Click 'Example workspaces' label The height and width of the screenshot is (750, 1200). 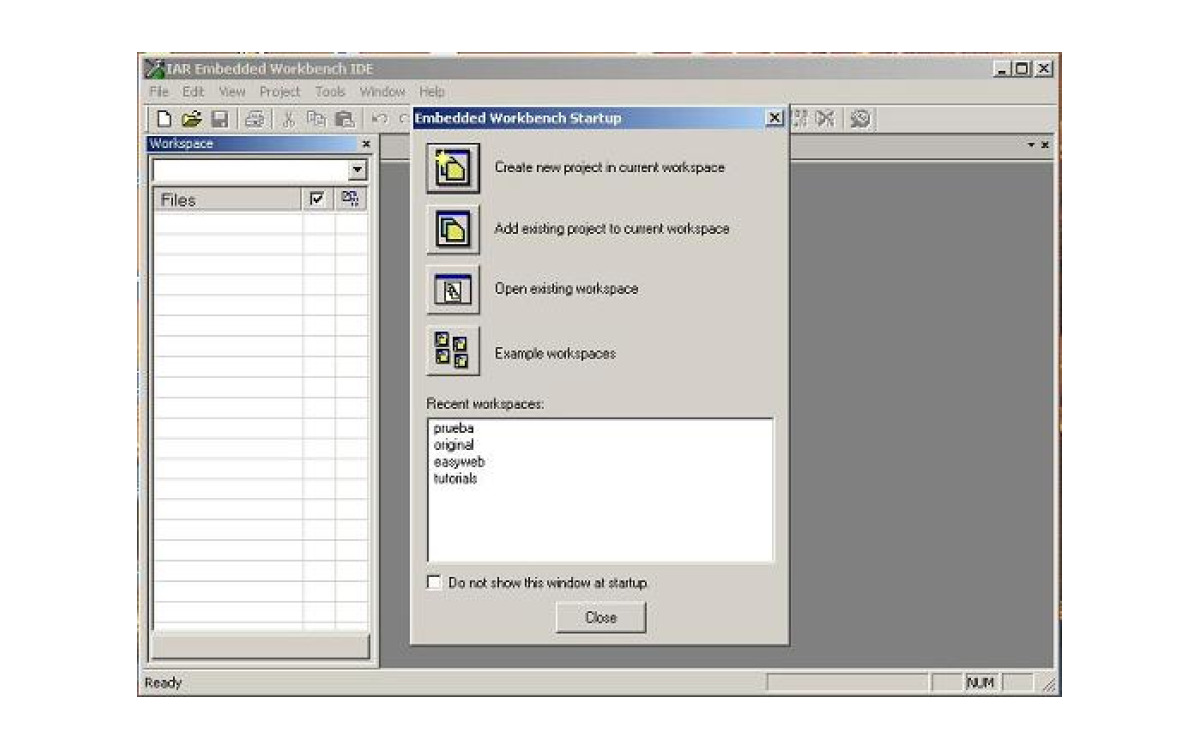(x=555, y=354)
